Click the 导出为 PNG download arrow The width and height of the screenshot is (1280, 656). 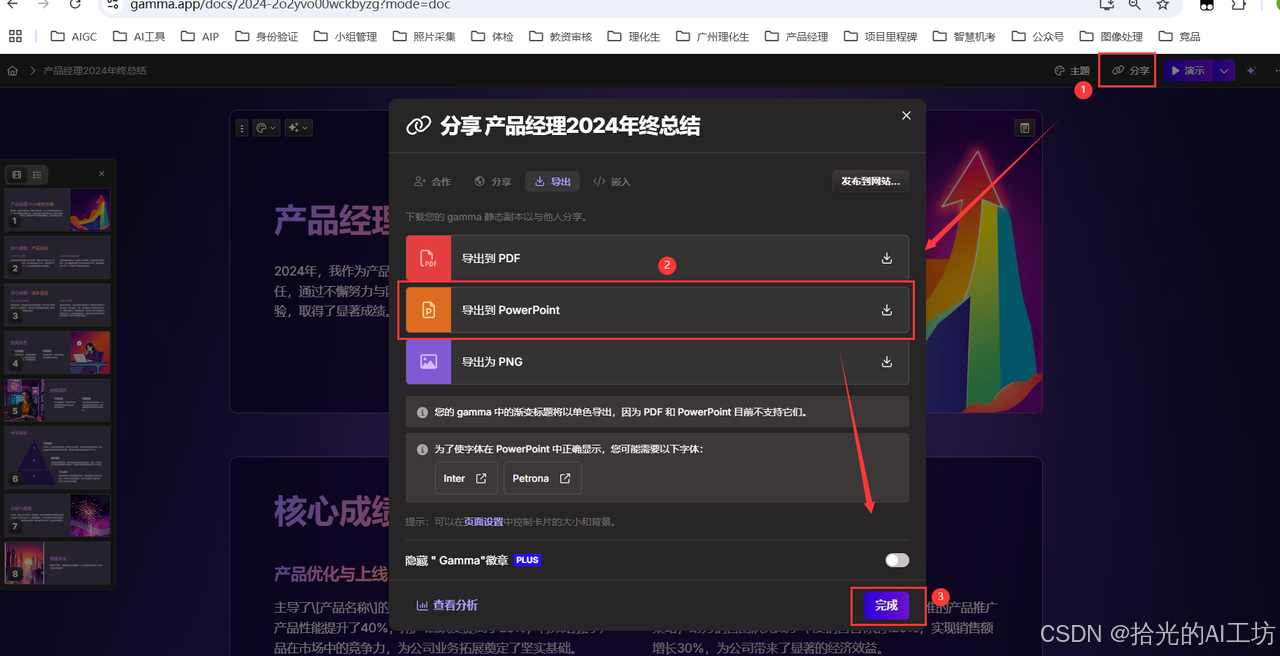click(x=886, y=362)
